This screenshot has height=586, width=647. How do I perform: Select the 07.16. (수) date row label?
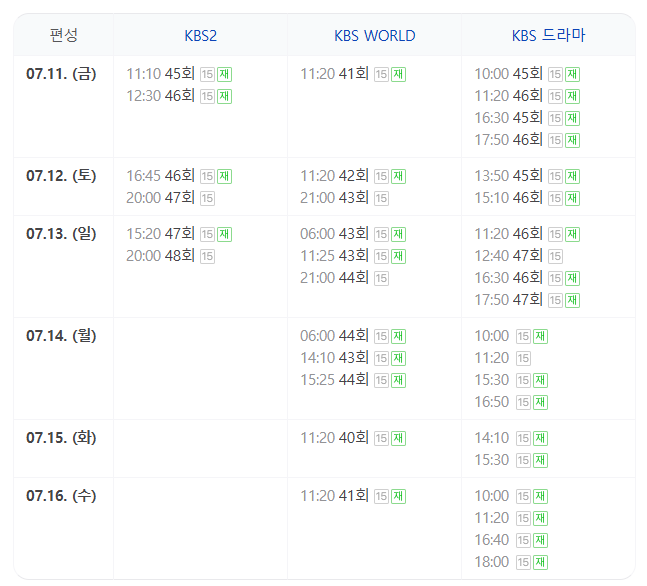tap(61, 496)
